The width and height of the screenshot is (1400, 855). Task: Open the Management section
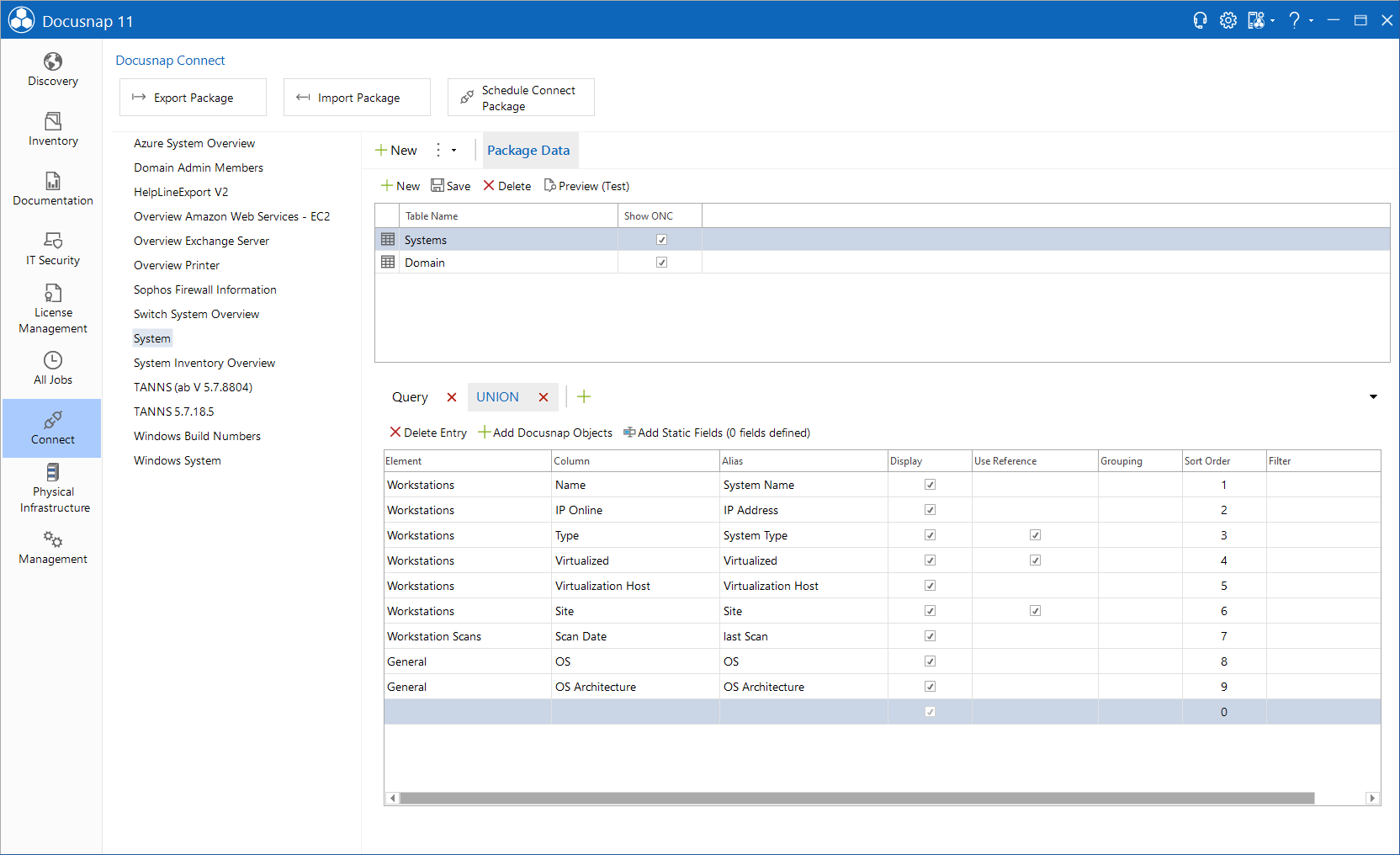(52, 548)
